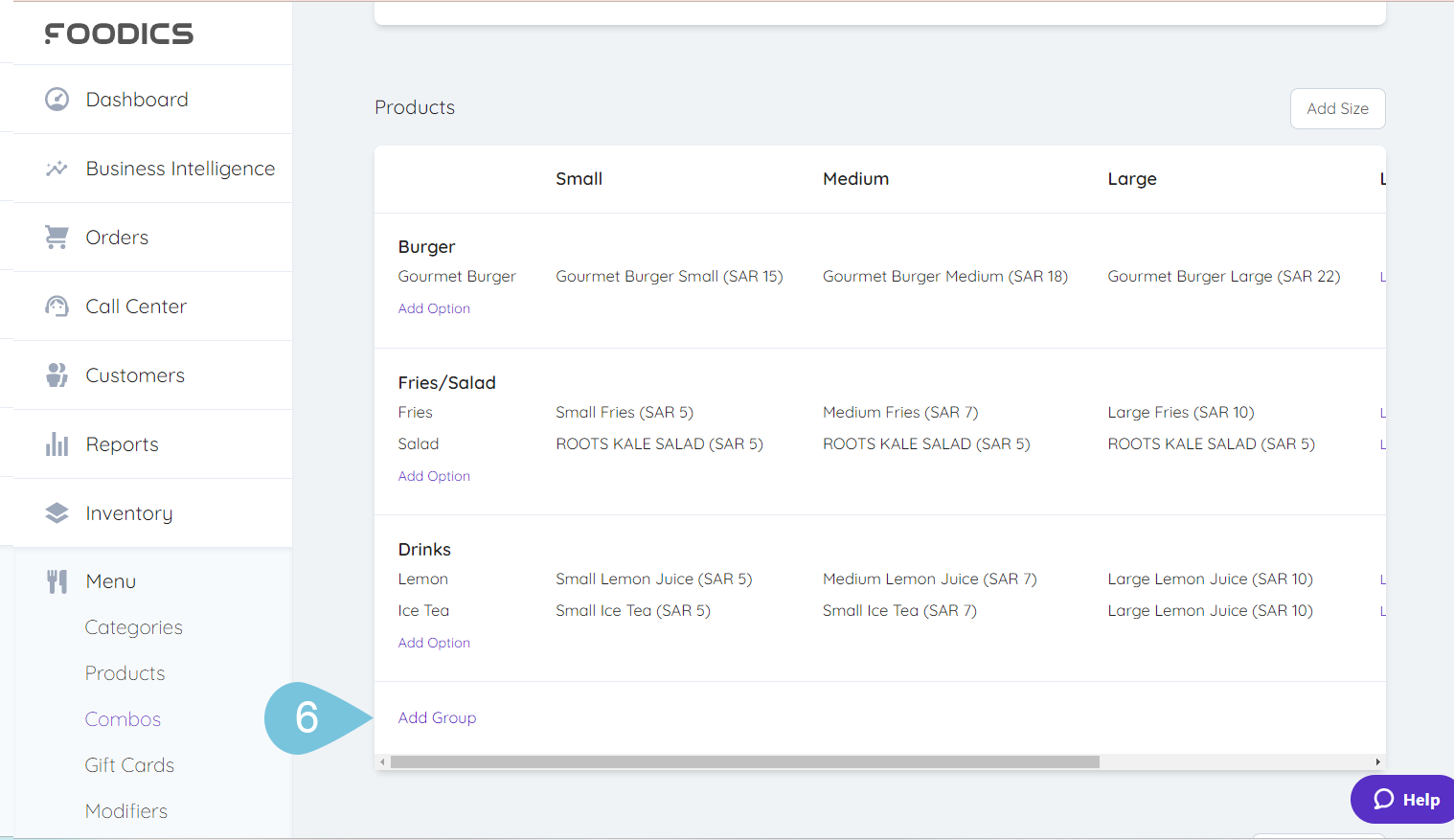Click the right arrow of the horizontal scrollbar

coord(1377,762)
